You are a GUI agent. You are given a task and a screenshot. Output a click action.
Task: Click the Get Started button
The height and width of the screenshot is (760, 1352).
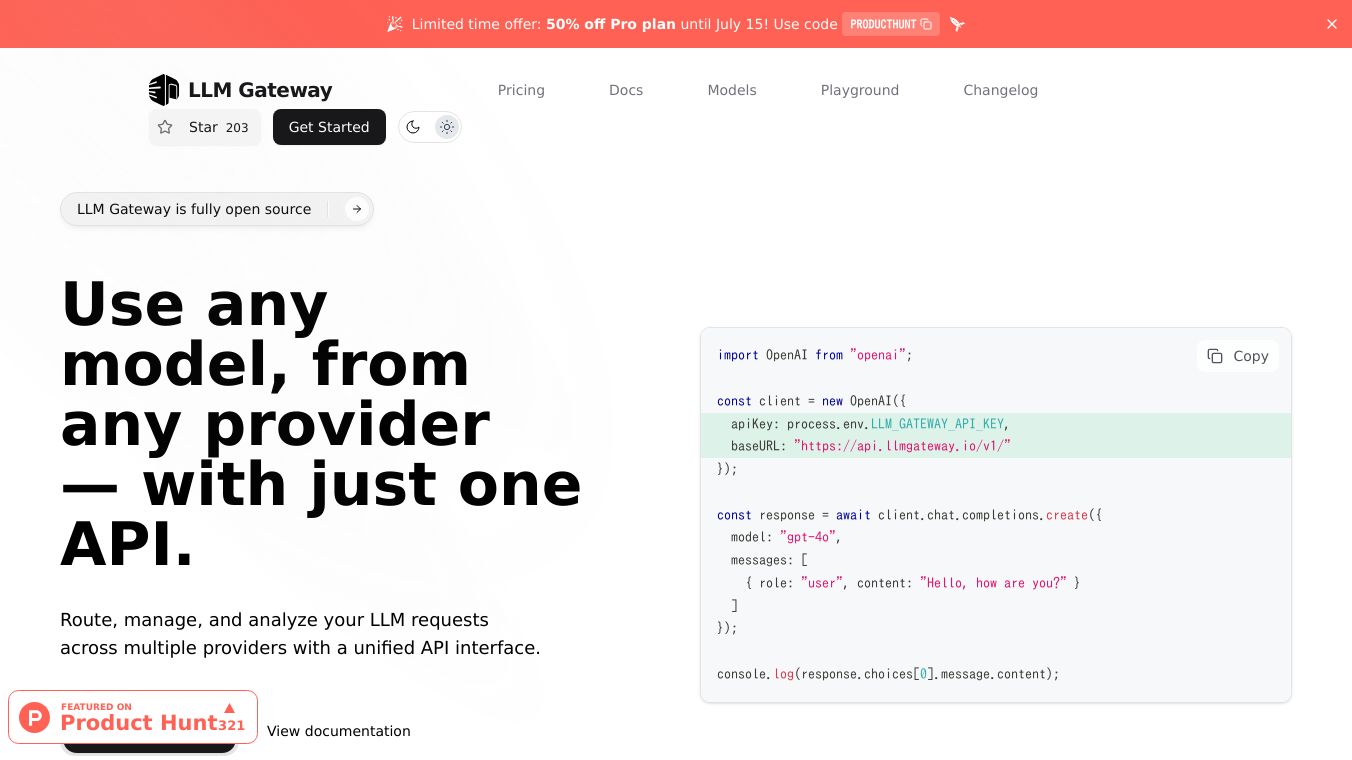pos(329,127)
